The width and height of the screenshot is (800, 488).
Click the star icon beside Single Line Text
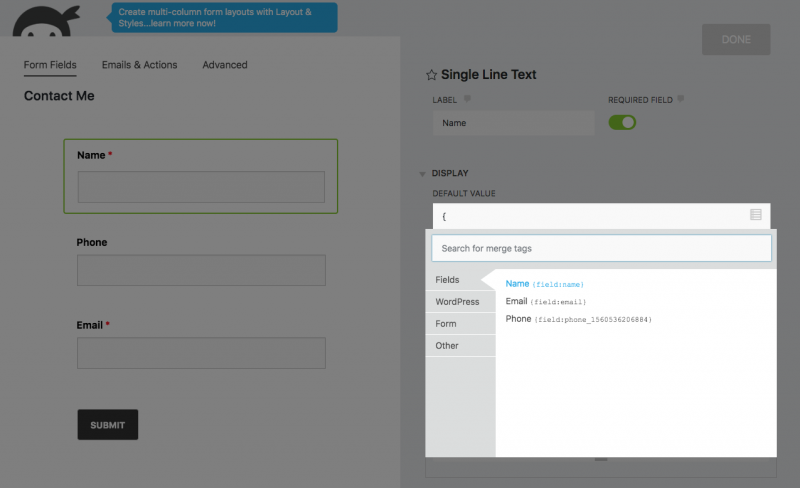pos(431,75)
